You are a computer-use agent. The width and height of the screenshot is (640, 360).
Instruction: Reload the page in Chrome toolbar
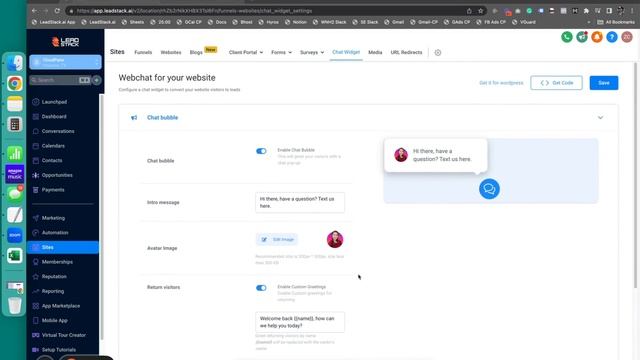[x=57, y=11]
